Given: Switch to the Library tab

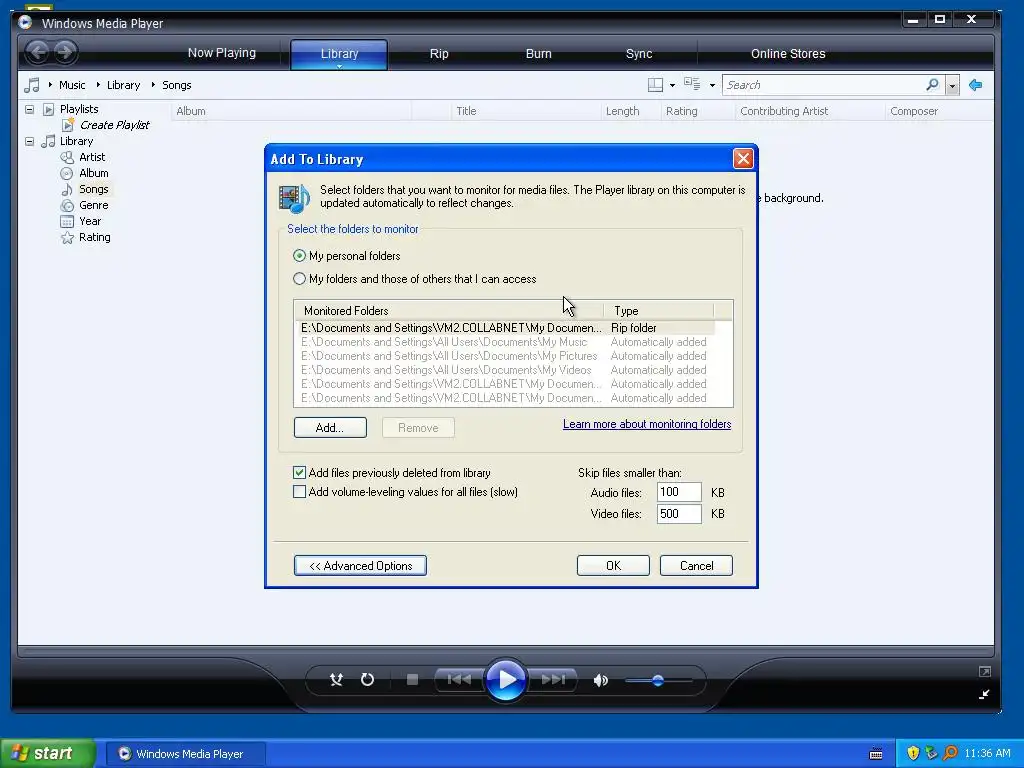Looking at the screenshot, I should (x=339, y=54).
